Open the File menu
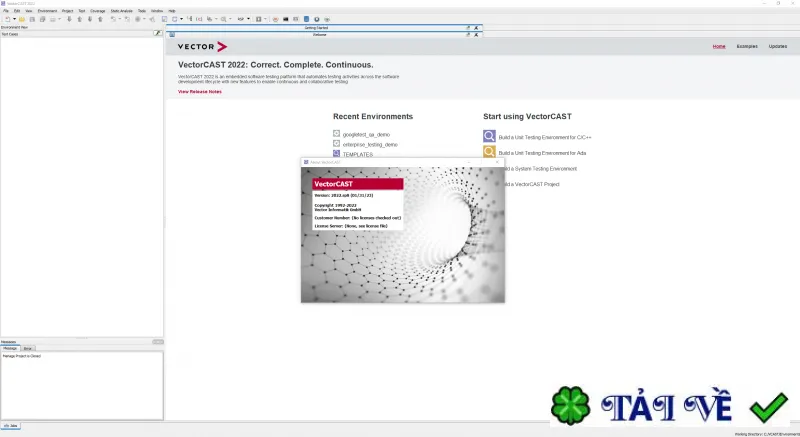The width and height of the screenshot is (800, 437). click(6, 11)
